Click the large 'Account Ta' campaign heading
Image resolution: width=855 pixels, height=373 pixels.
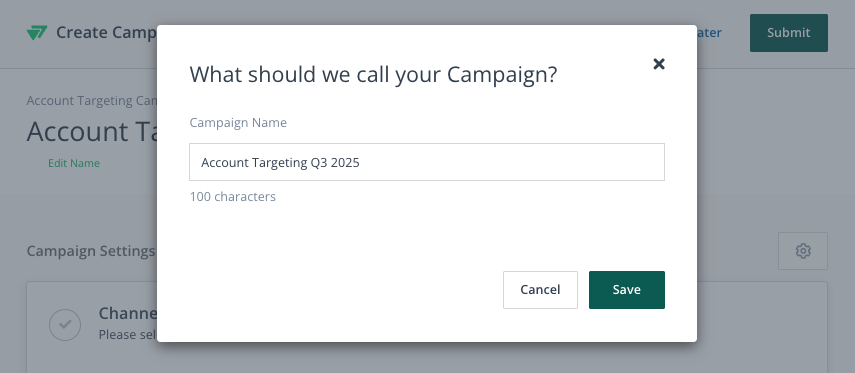92,131
